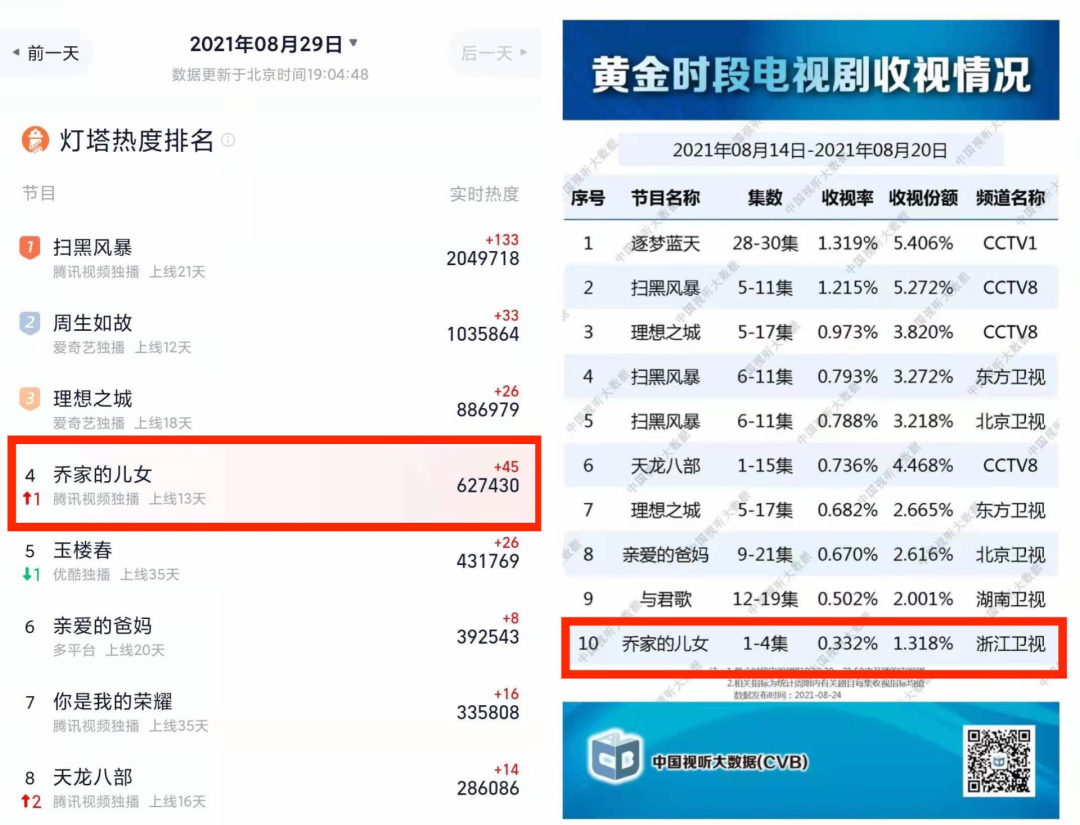Click the 4.468% share cell
The width and height of the screenshot is (1080, 825).
click(x=923, y=466)
